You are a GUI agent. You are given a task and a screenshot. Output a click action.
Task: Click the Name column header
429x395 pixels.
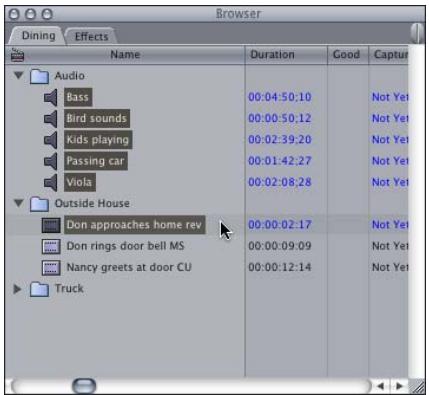pyautogui.click(x=125, y=55)
